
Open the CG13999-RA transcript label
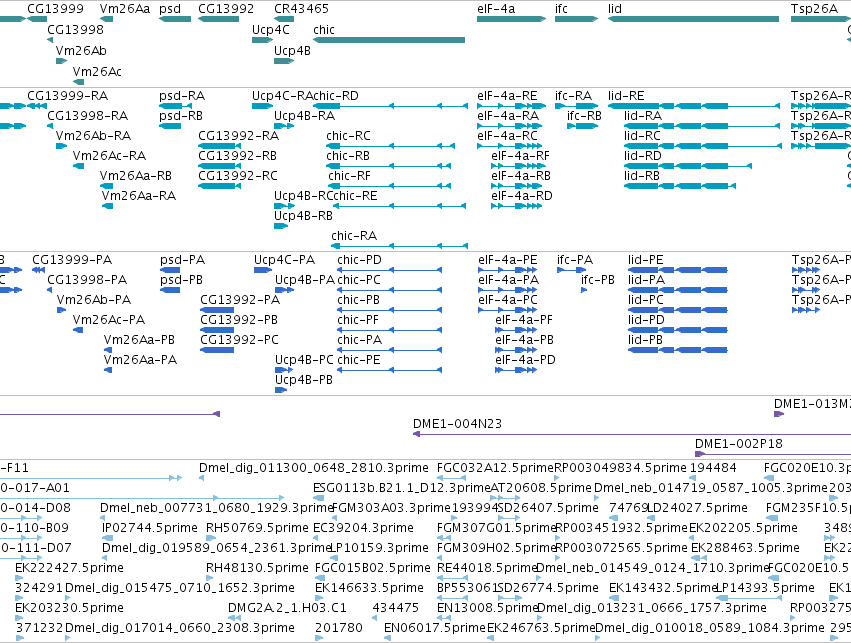click(68, 96)
